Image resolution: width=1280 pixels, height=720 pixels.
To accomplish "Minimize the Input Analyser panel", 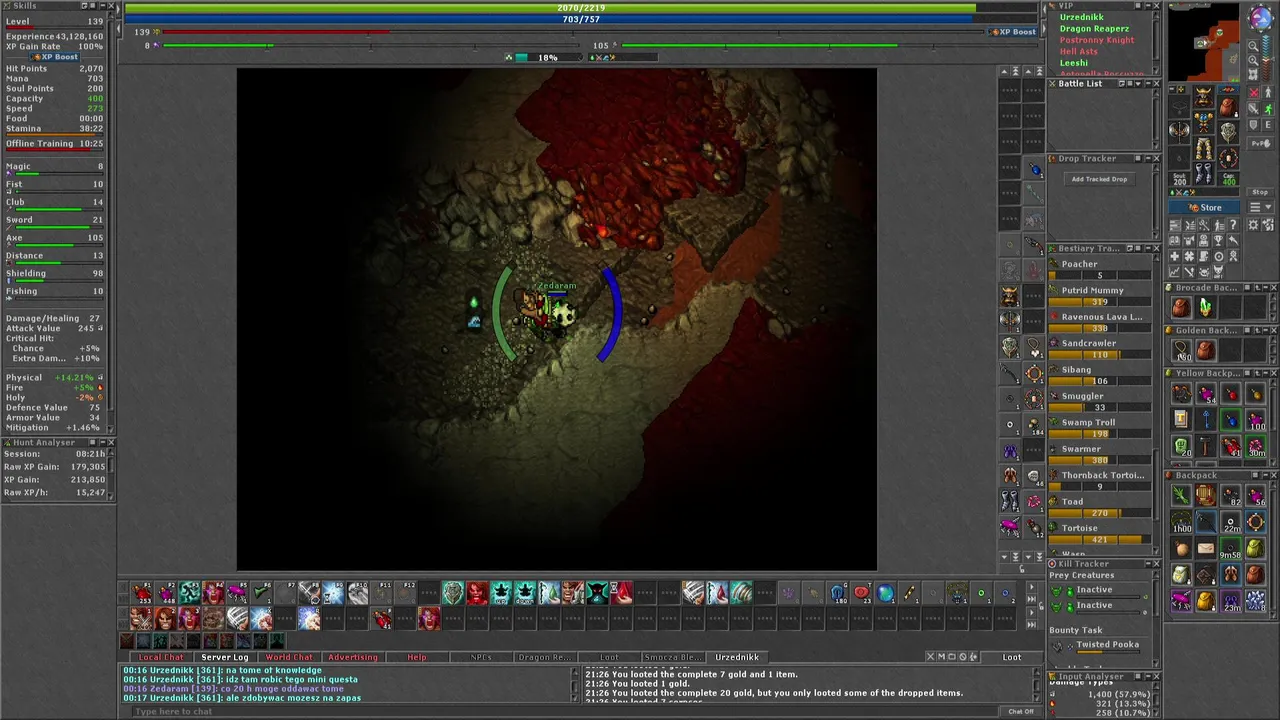I will (x=1147, y=677).
